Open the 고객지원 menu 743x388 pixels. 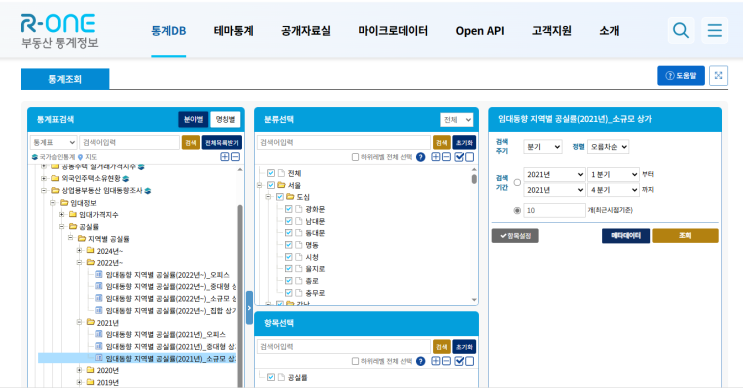[552, 31]
